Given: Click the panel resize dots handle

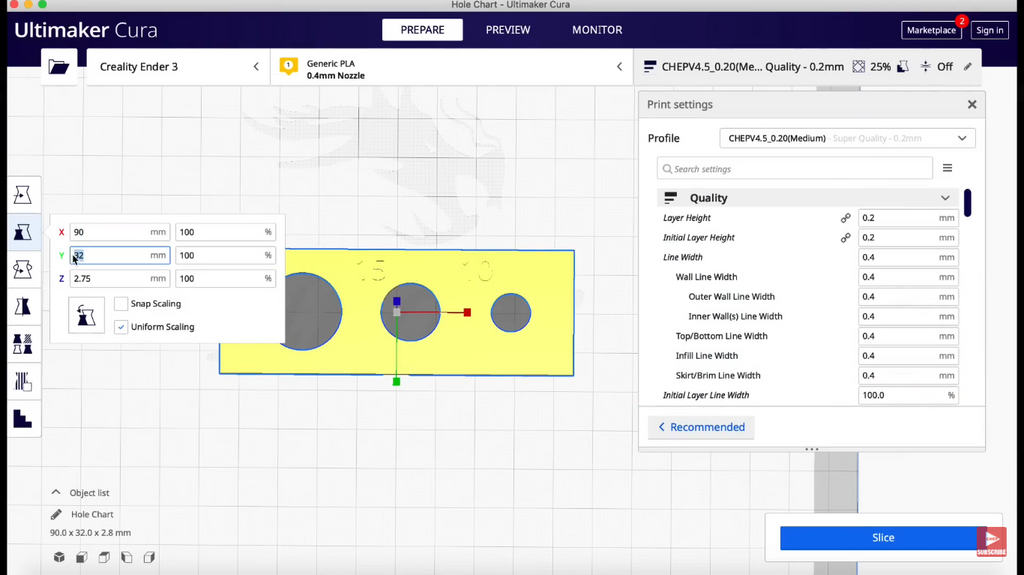Looking at the screenshot, I should (x=812, y=450).
